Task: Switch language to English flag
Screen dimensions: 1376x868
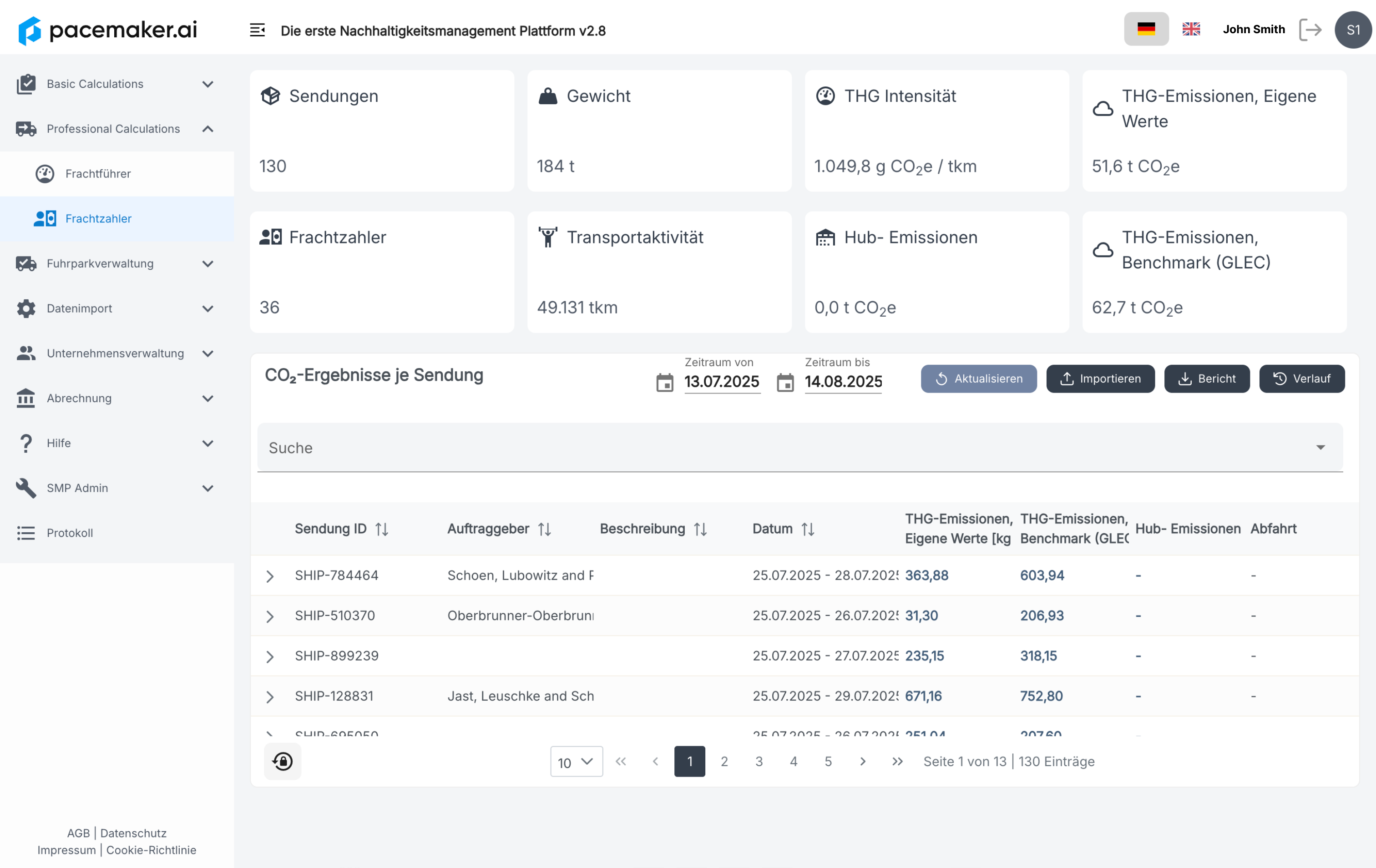Action: 1191,29
